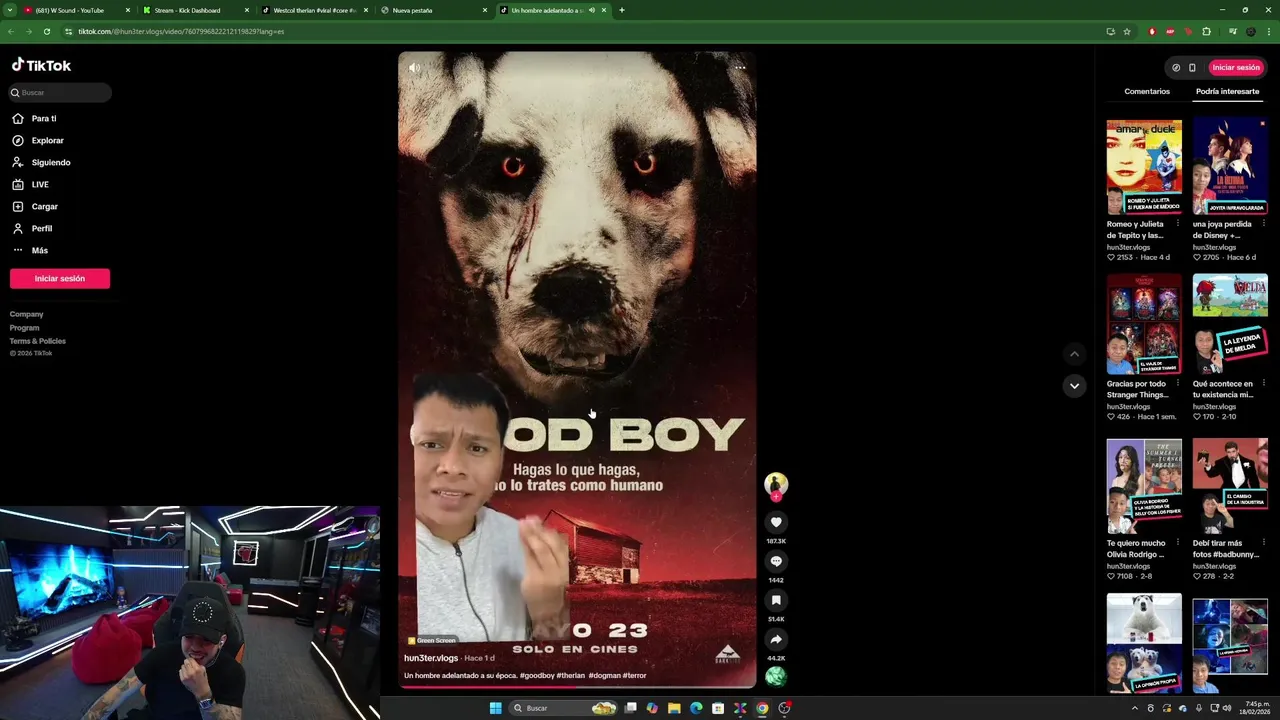The height and width of the screenshot is (720, 1280).
Task: Switch to the Podría interesarte tab
Action: tap(1227, 91)
